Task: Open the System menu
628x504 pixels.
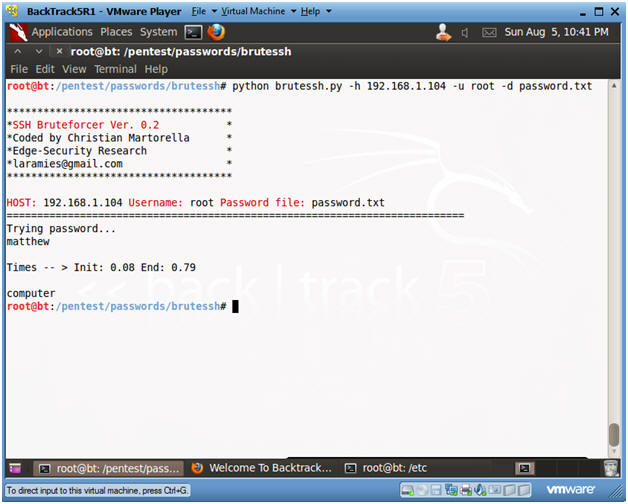Action: pos(158,32)
